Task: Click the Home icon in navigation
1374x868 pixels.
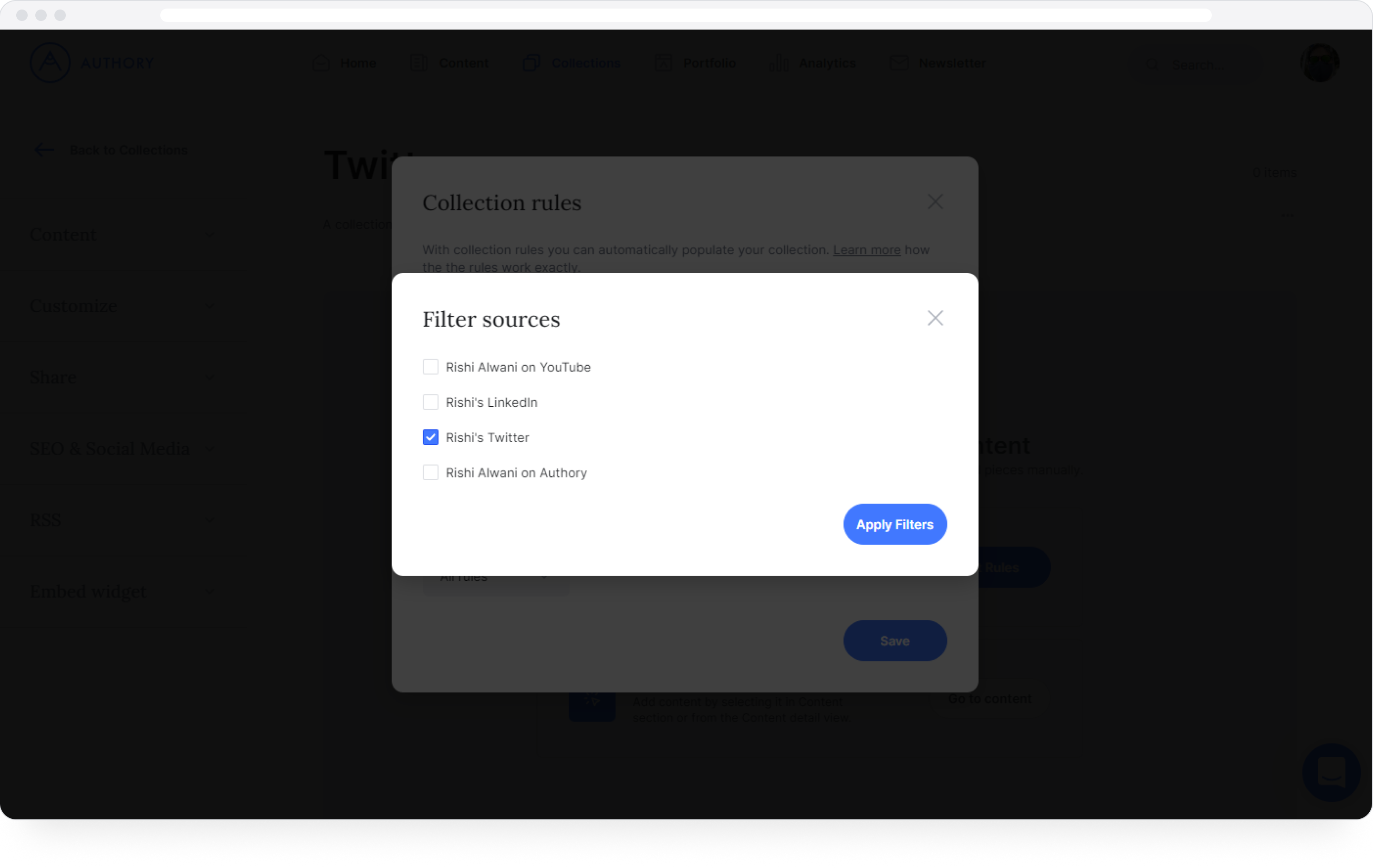Action: coord(321,63)
